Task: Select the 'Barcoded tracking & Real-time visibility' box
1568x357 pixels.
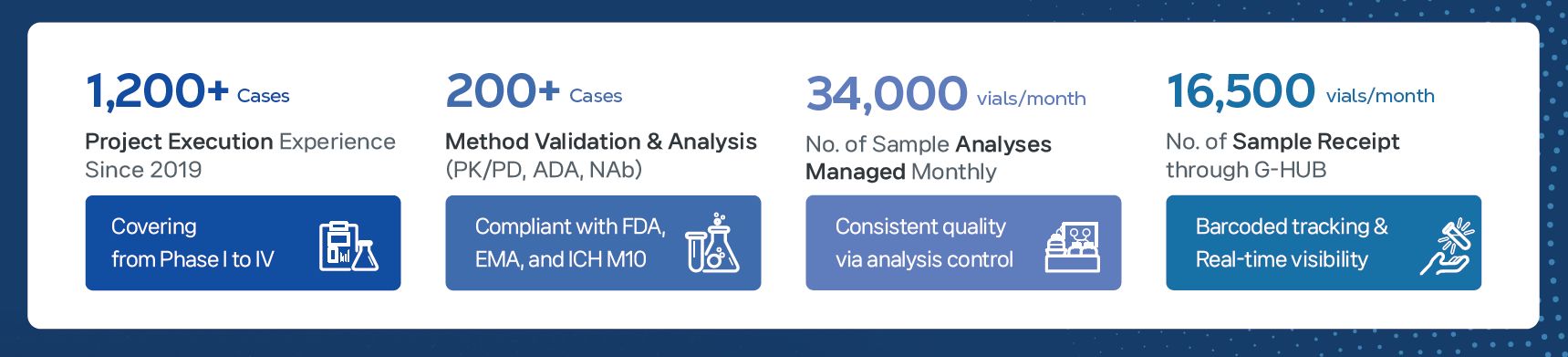Action: (x=1324, y=243)
